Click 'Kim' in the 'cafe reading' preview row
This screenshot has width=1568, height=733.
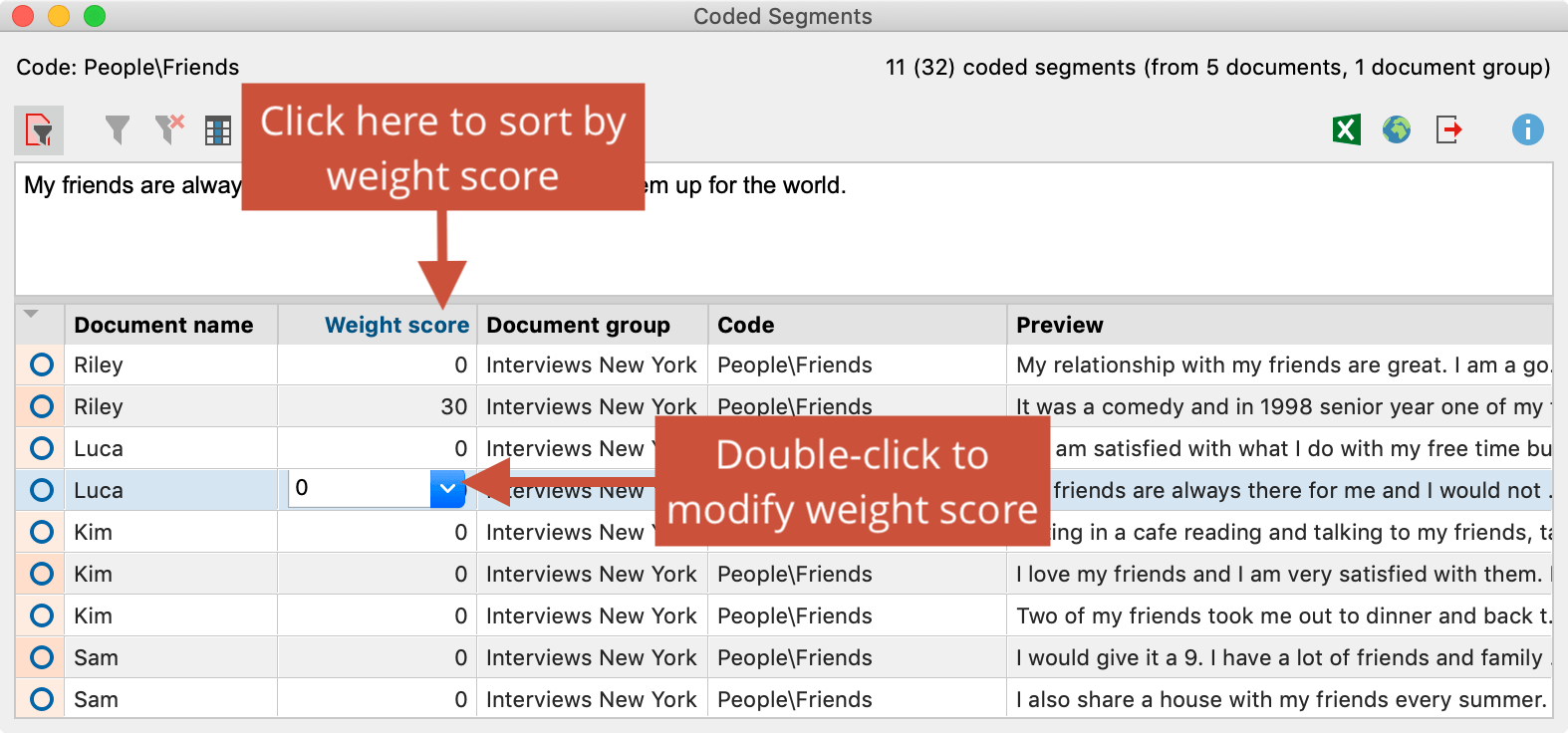(x=93, y=532)
